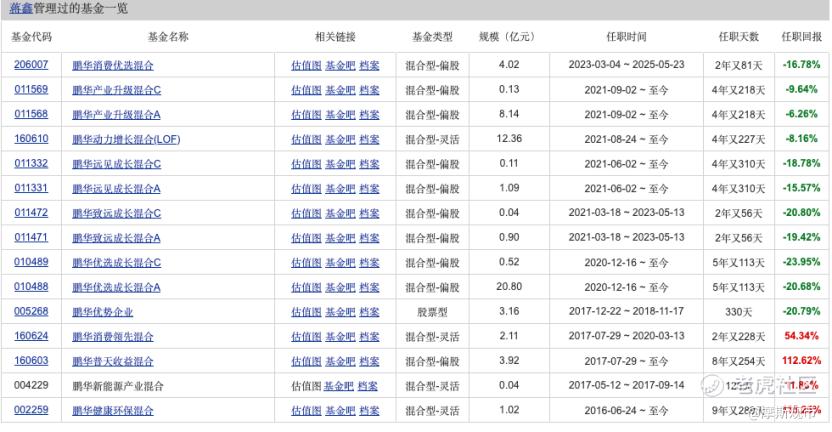Open the 鹏华致远成长混合C fund link
Viewport: 832px width, 432px height.
[x=116, y=213]
